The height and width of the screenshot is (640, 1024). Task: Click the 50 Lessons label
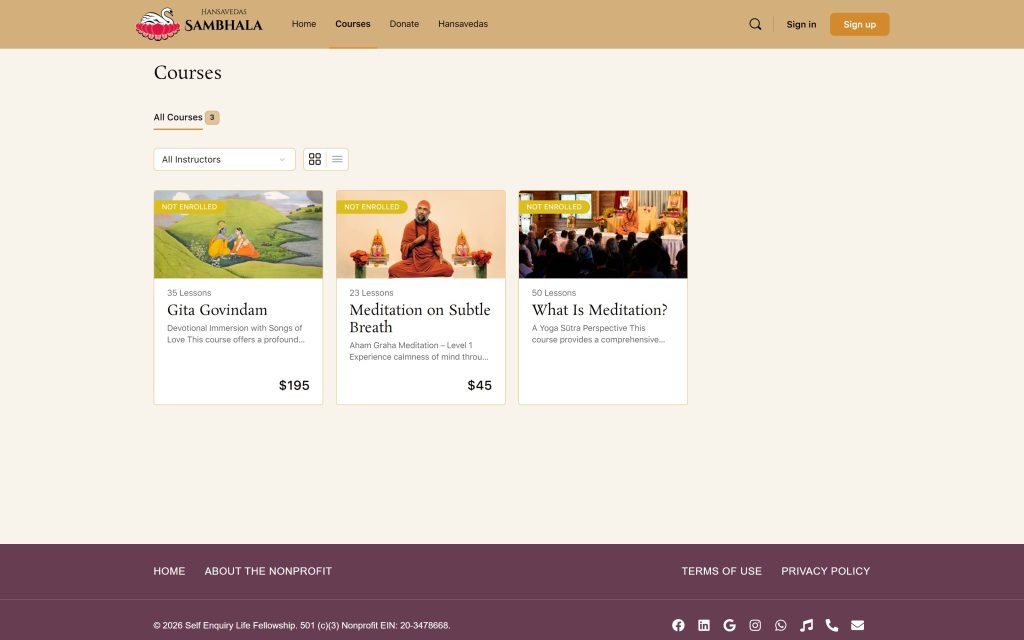pos(554,293)
